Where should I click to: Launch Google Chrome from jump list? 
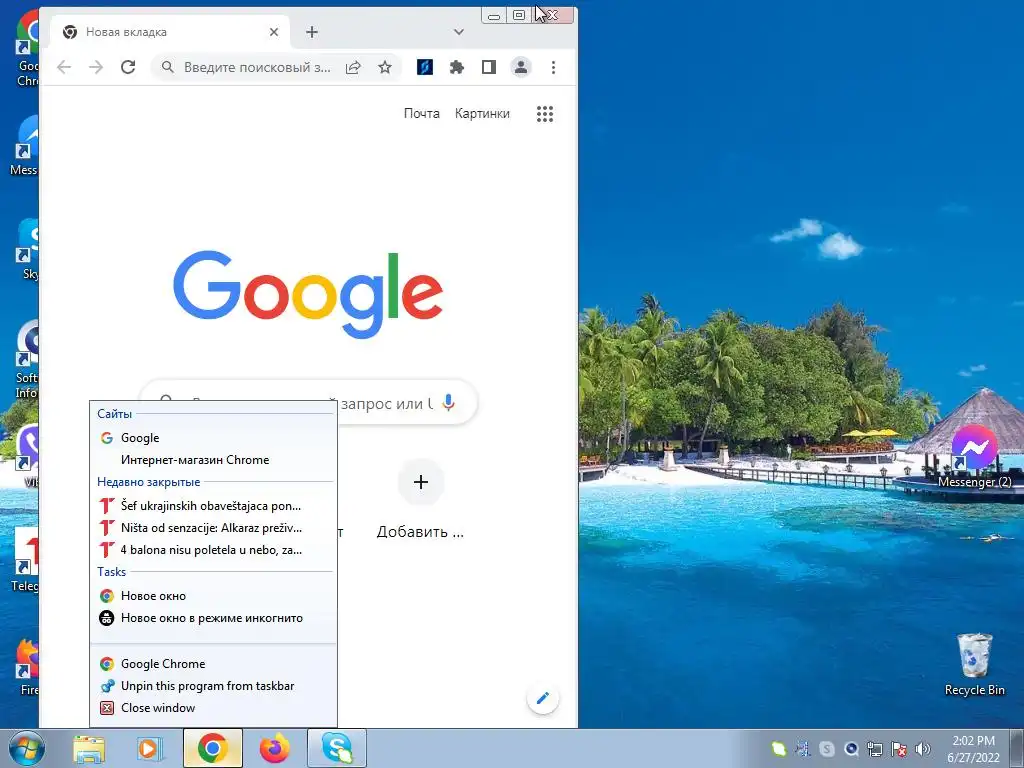coord(214,664)
